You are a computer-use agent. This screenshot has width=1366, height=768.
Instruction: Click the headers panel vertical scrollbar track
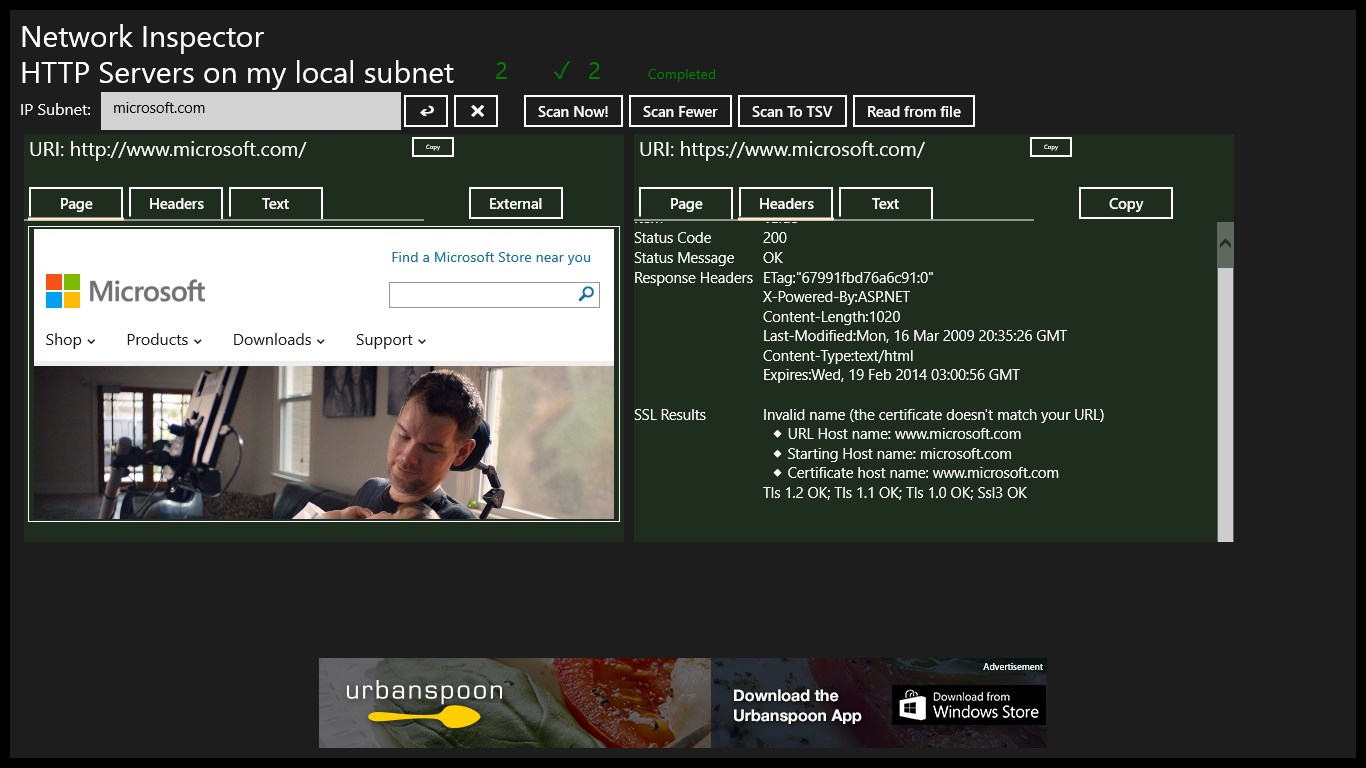[1225, 420]
